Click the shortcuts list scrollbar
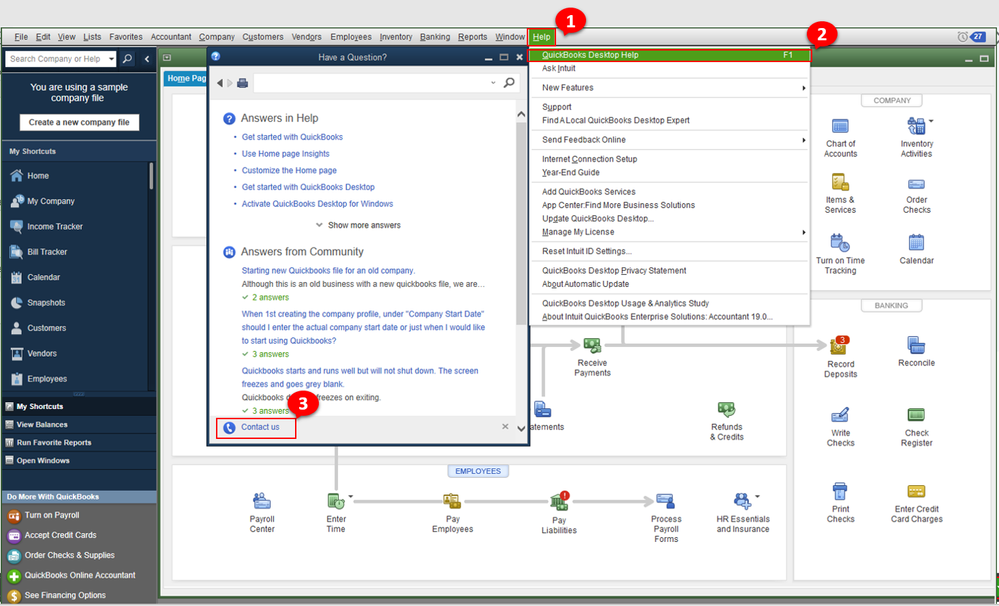The width and height of the screenshot is (999, 606). pyautogui.click(x=151, y=175)
